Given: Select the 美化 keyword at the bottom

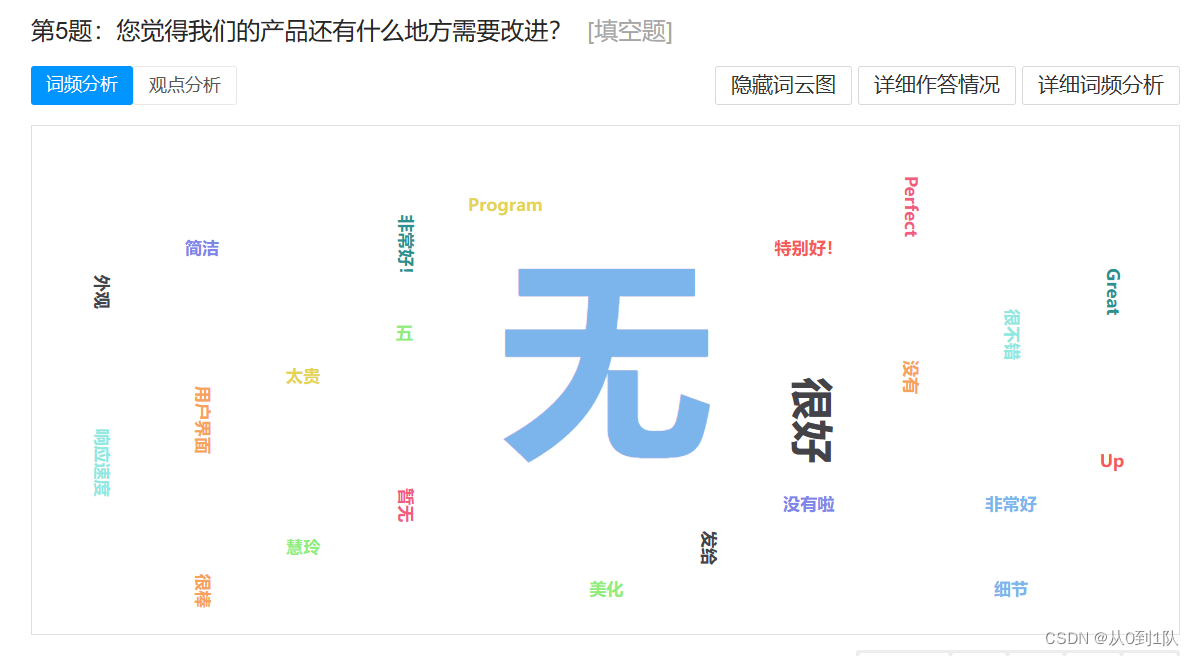Looking at the screenshot, I should coord(605,590).
